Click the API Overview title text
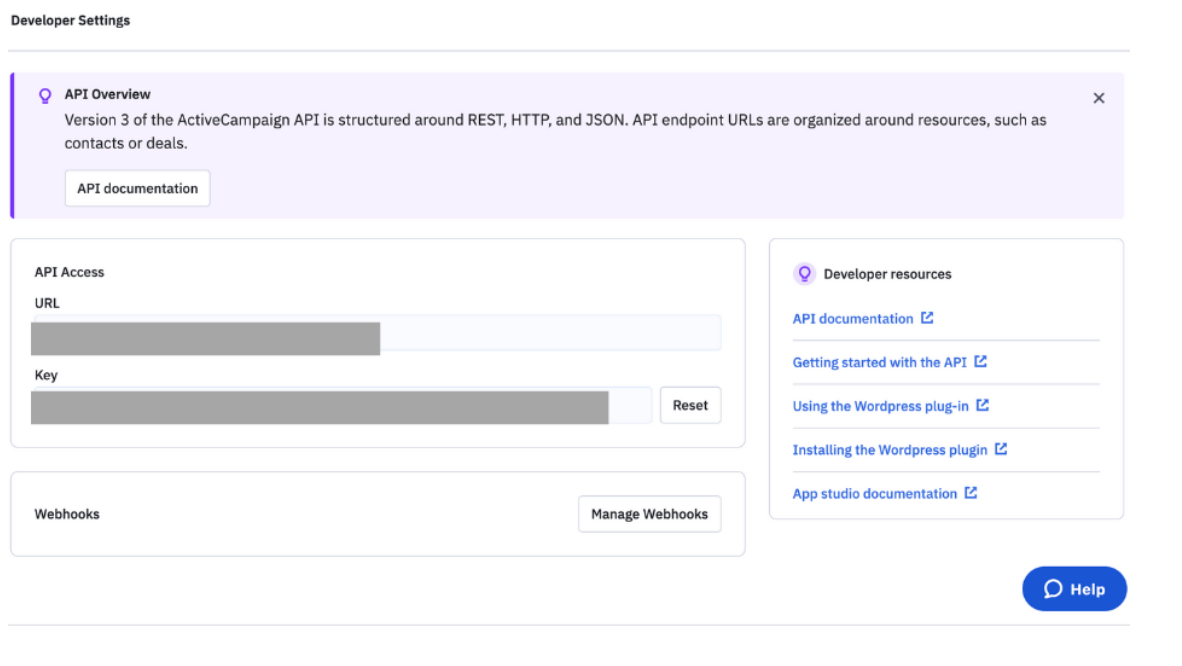1182x666 pixels. pos(107,94)
